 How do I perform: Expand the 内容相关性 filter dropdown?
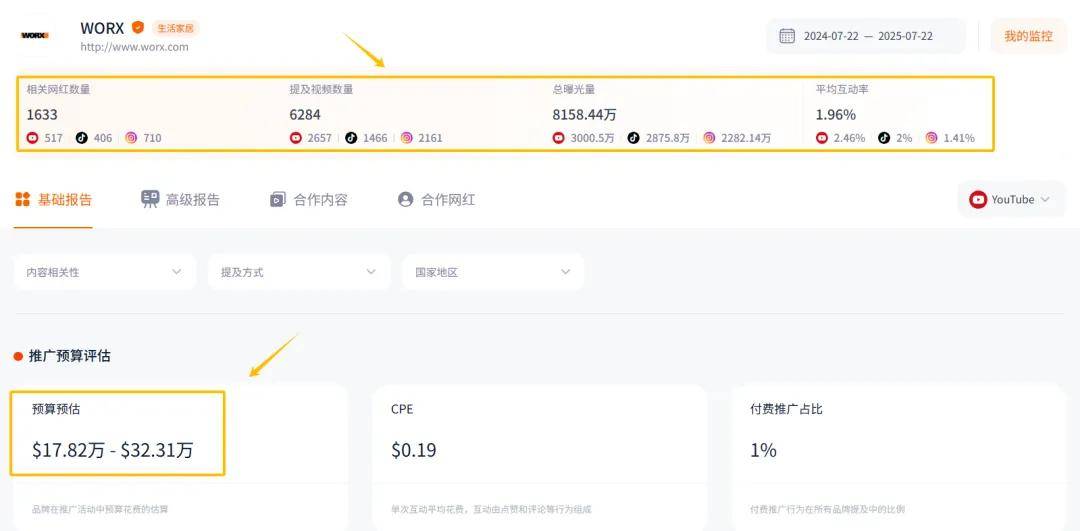coord(105,272)
